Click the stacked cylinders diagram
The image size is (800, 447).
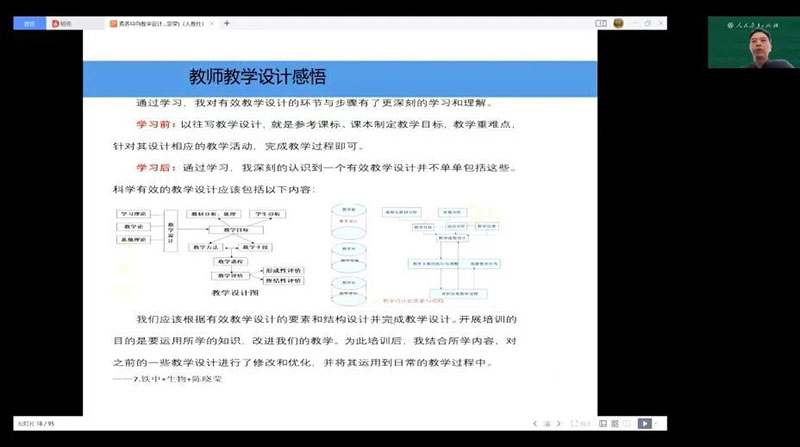tap(348, 254)
